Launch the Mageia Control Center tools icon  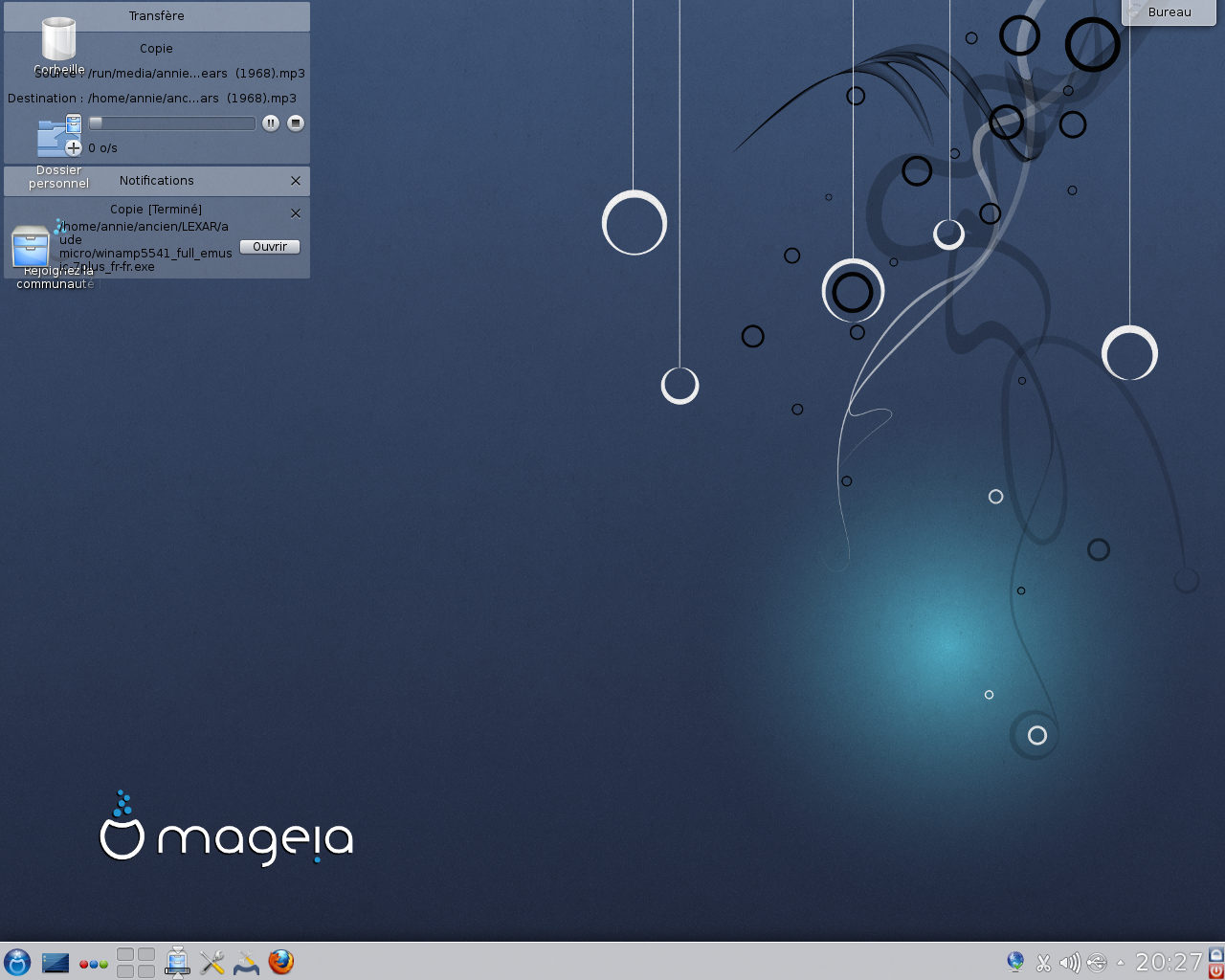pos(247,962)
